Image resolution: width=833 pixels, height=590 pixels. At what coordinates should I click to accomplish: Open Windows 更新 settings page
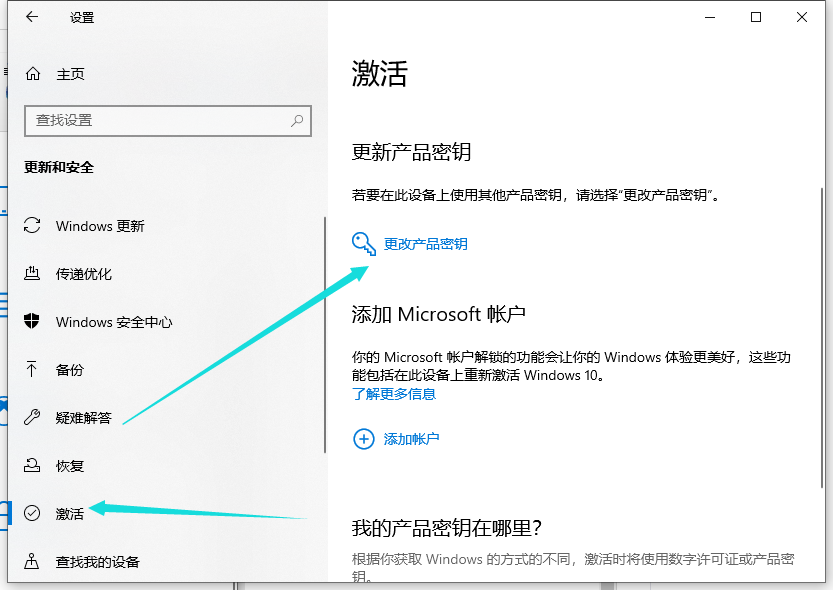click(100, 226)
